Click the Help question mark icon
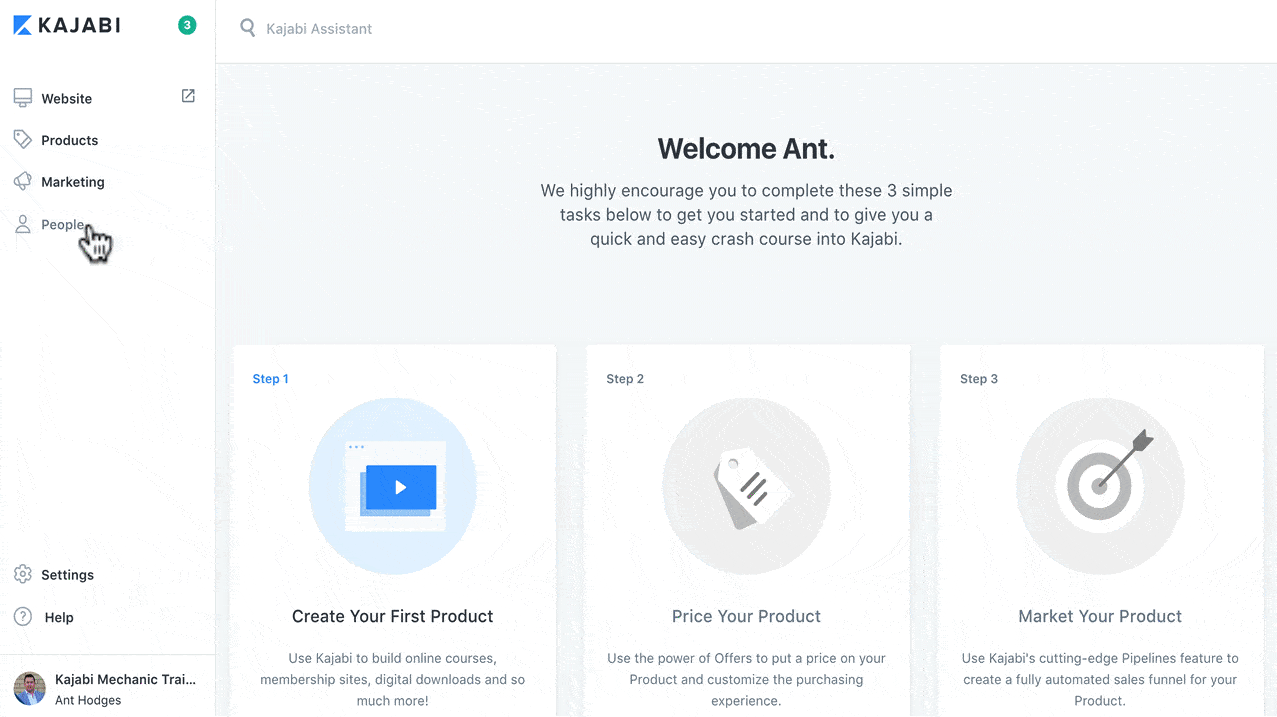Image resolution: width=1277 pixels, height=717 pixels. click(x=23, y=616)
